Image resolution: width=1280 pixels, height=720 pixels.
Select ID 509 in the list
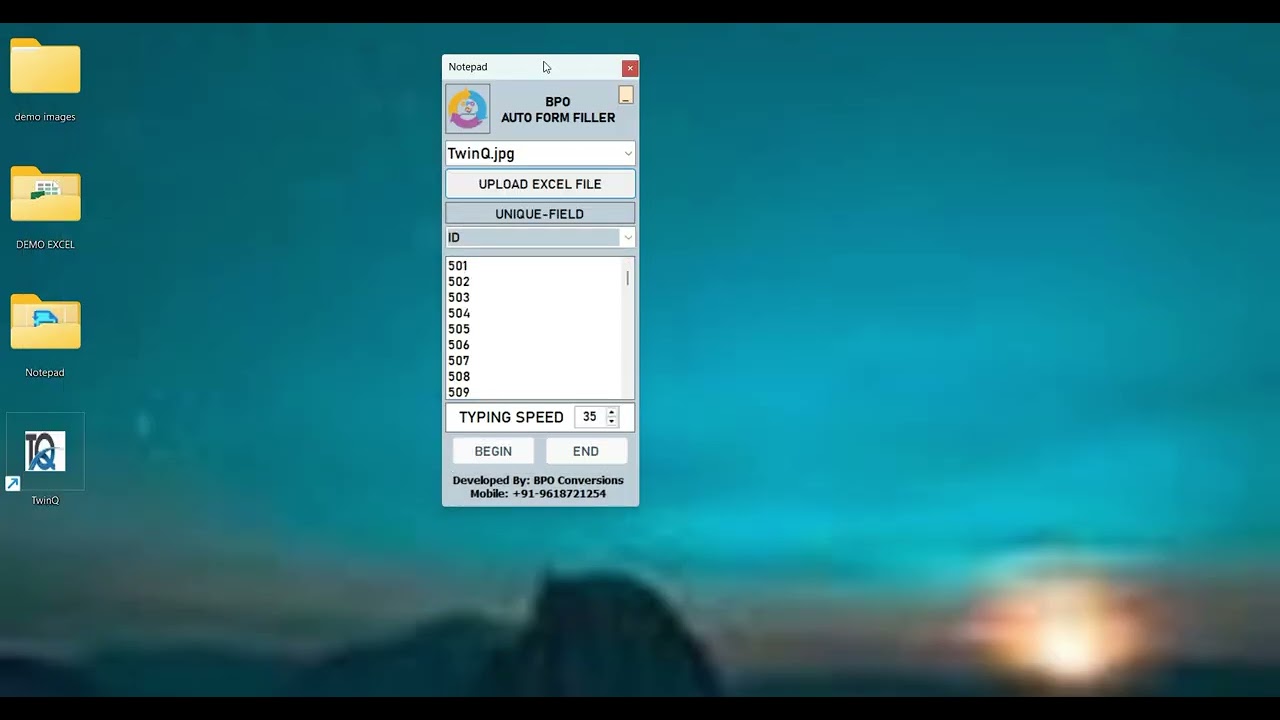pyautogui.click(x=535, y=392)
